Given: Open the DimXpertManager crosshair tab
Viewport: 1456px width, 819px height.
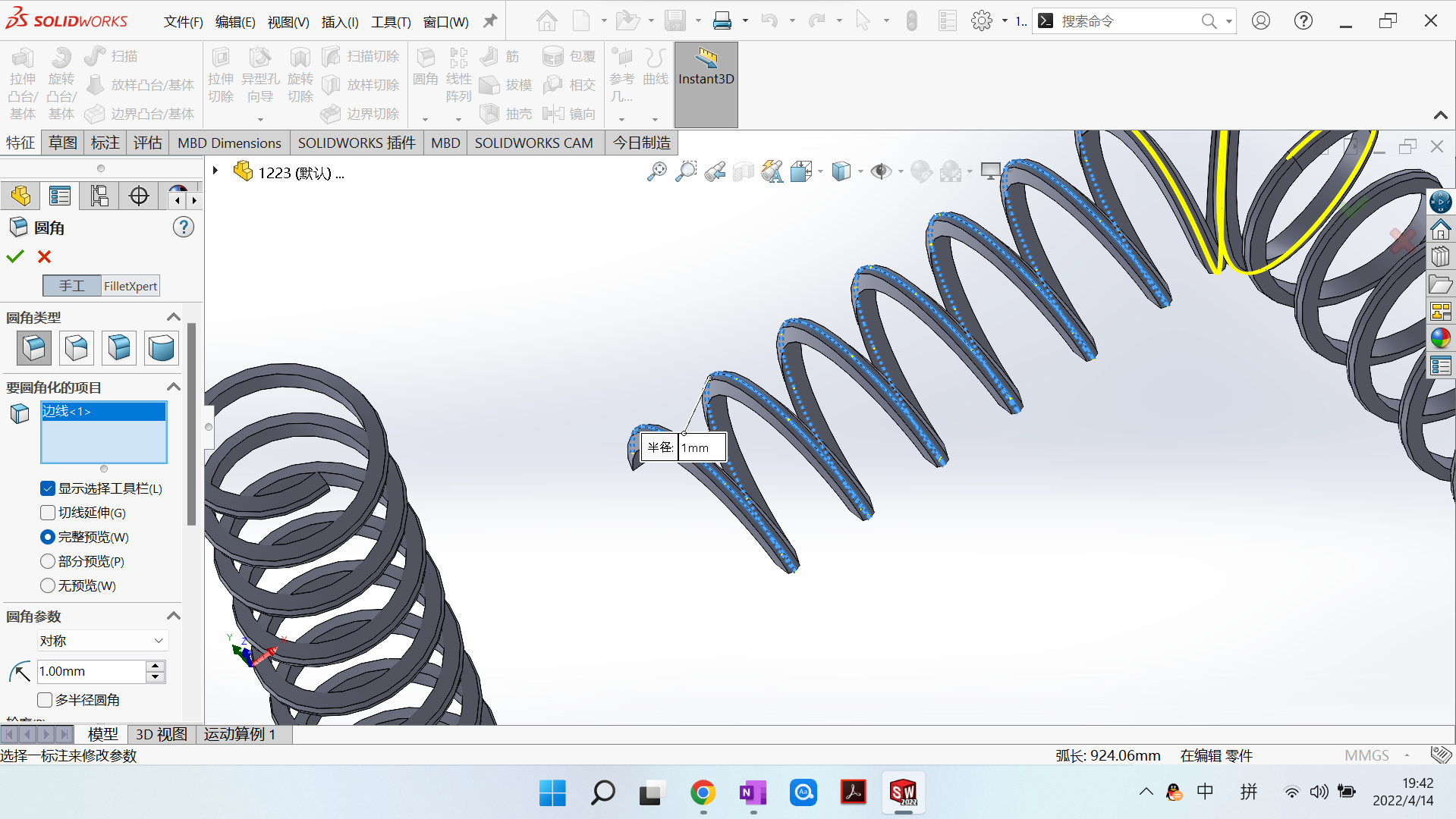Looking at the screenshot, I should click(139, 196).
